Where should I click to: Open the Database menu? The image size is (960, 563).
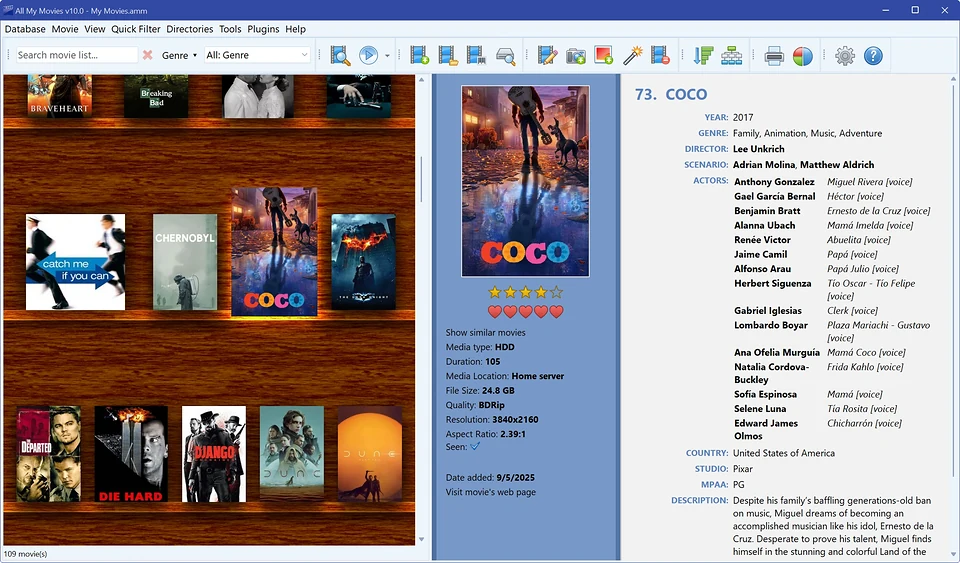tap(25, 29)
